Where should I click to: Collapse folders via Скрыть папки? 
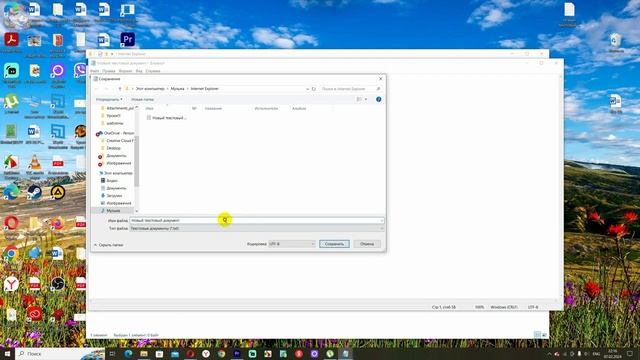[x=108, y=245]
